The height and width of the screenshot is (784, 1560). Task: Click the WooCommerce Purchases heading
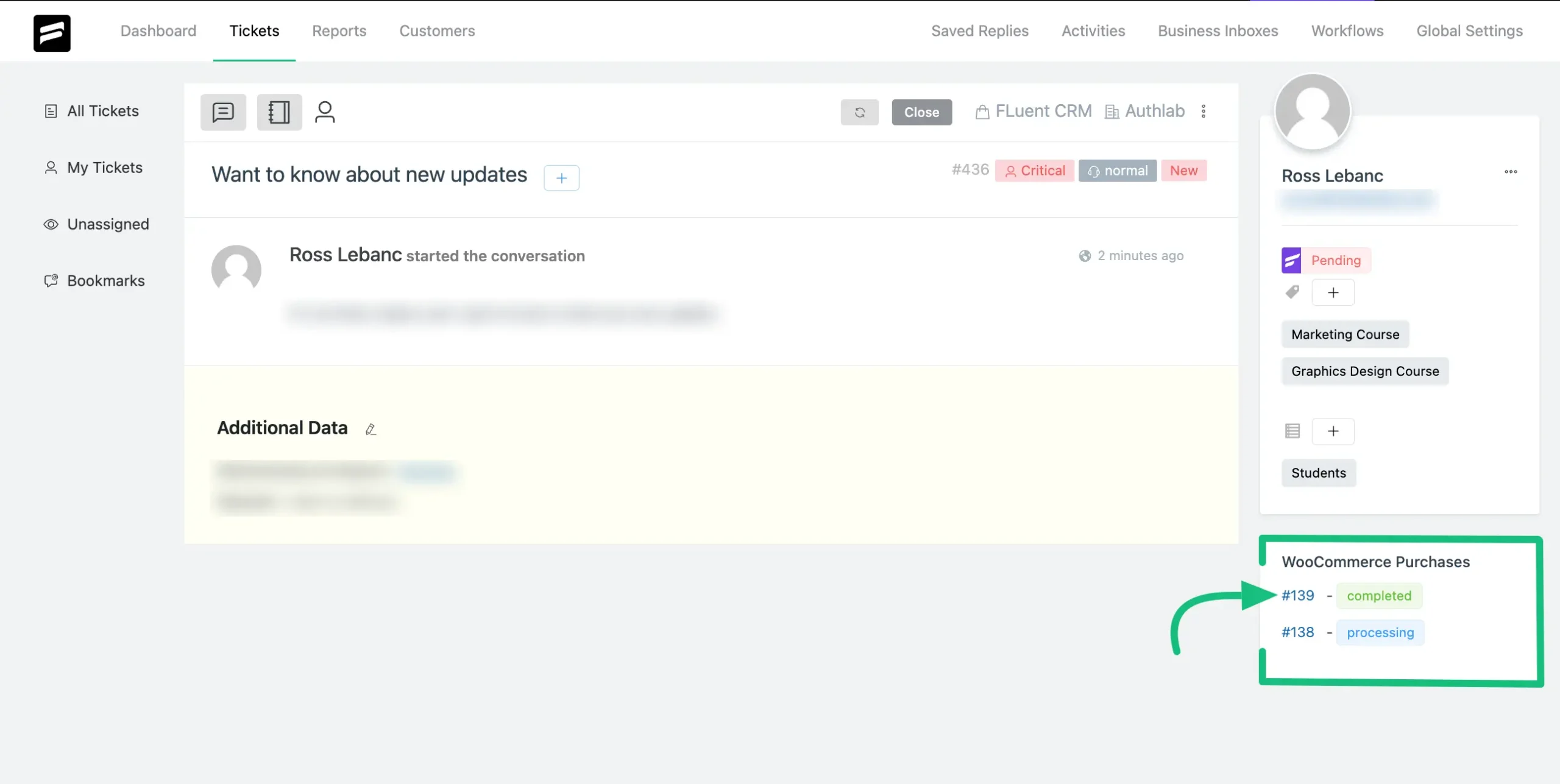tap(1375, 562)
